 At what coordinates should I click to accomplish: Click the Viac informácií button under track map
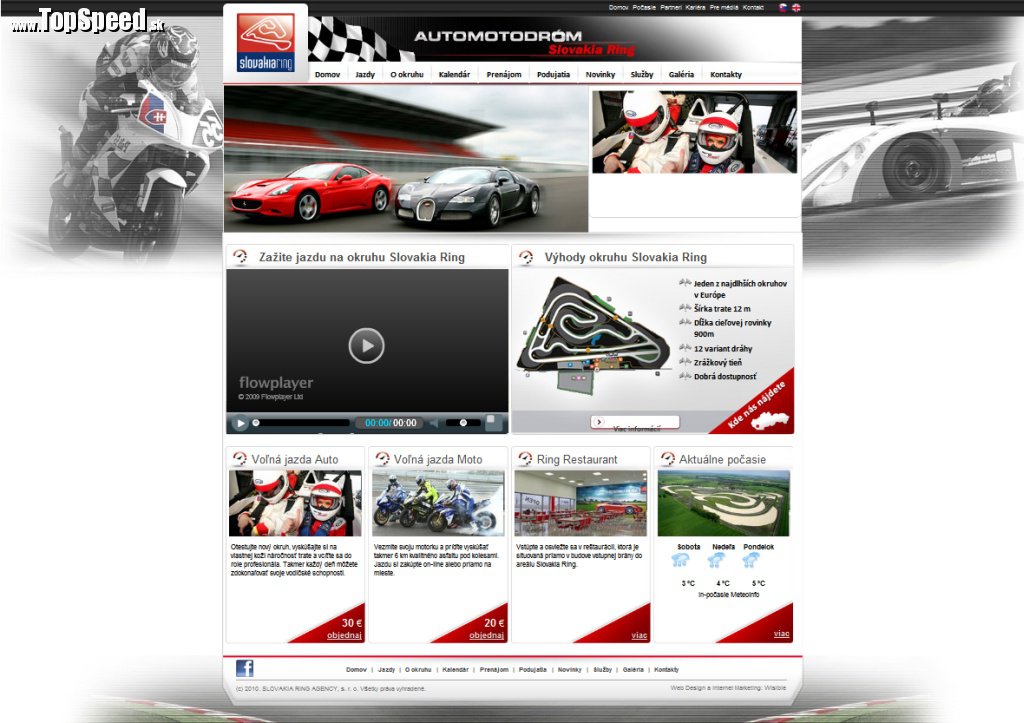click(x=635, y=423)
